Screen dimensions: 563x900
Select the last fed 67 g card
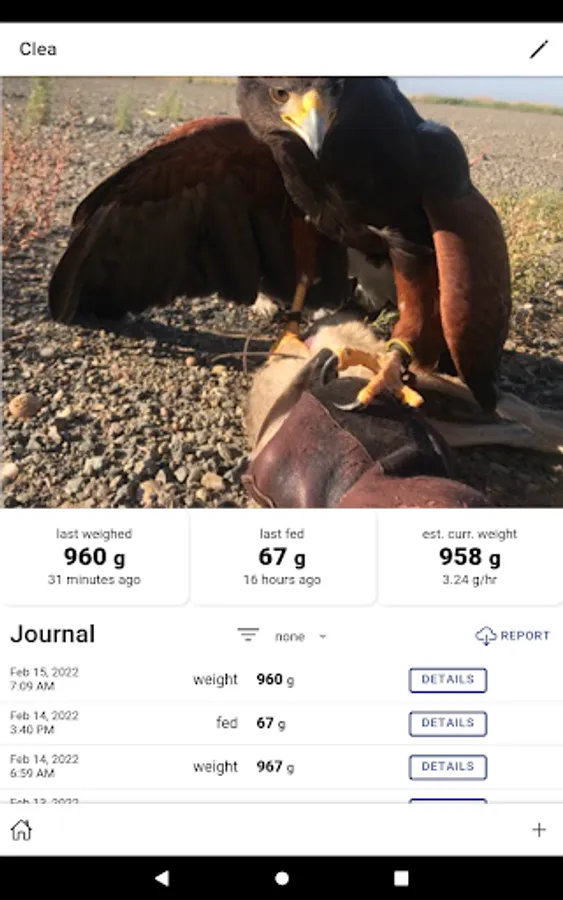pyautogui.click(x=282, y=557)
